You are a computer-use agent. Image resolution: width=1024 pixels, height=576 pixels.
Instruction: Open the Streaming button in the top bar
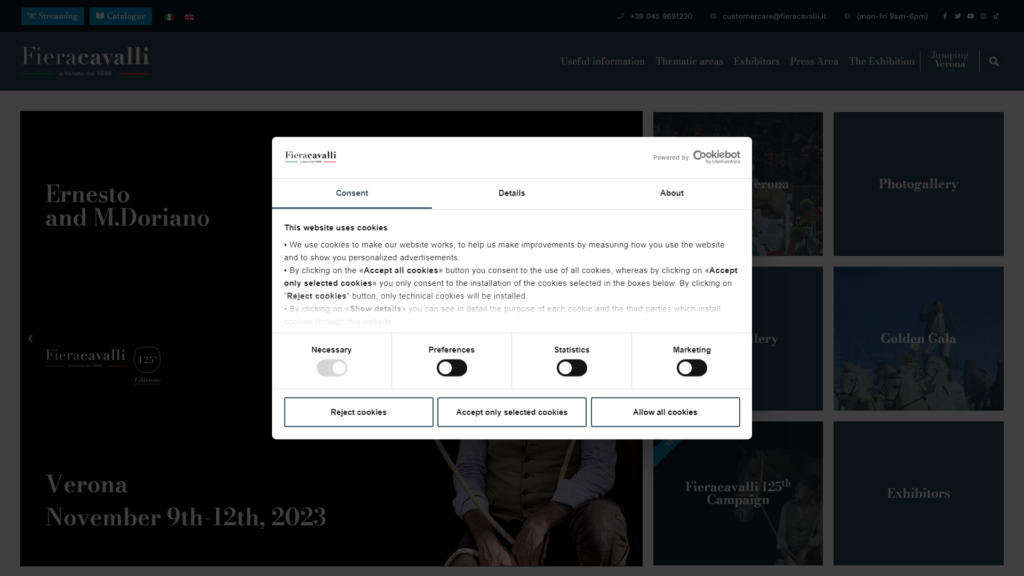[52, 16]
